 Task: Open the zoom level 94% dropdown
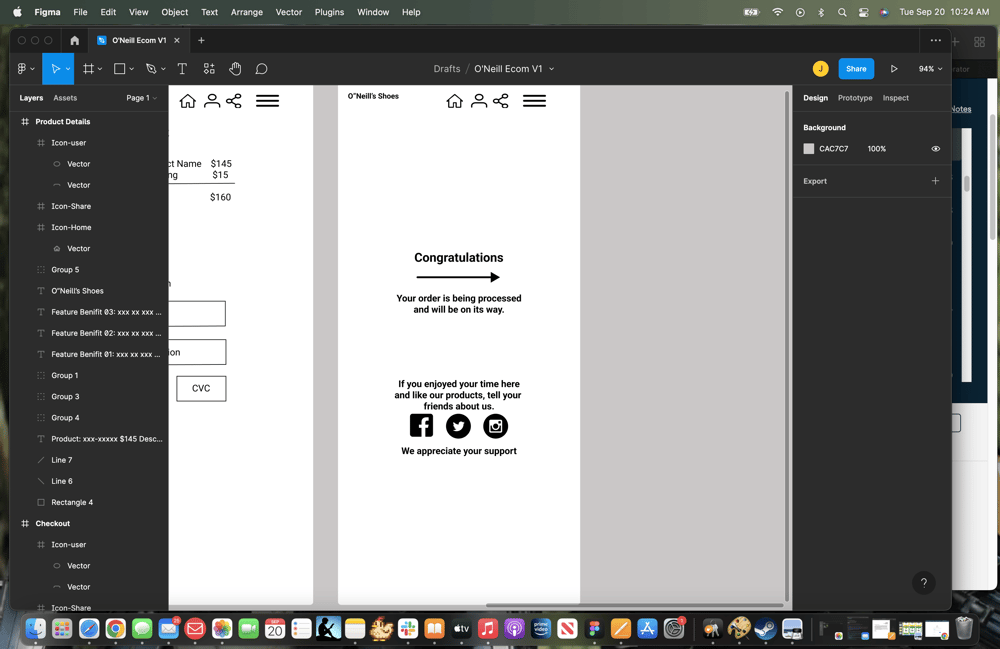tap(928, 68)
